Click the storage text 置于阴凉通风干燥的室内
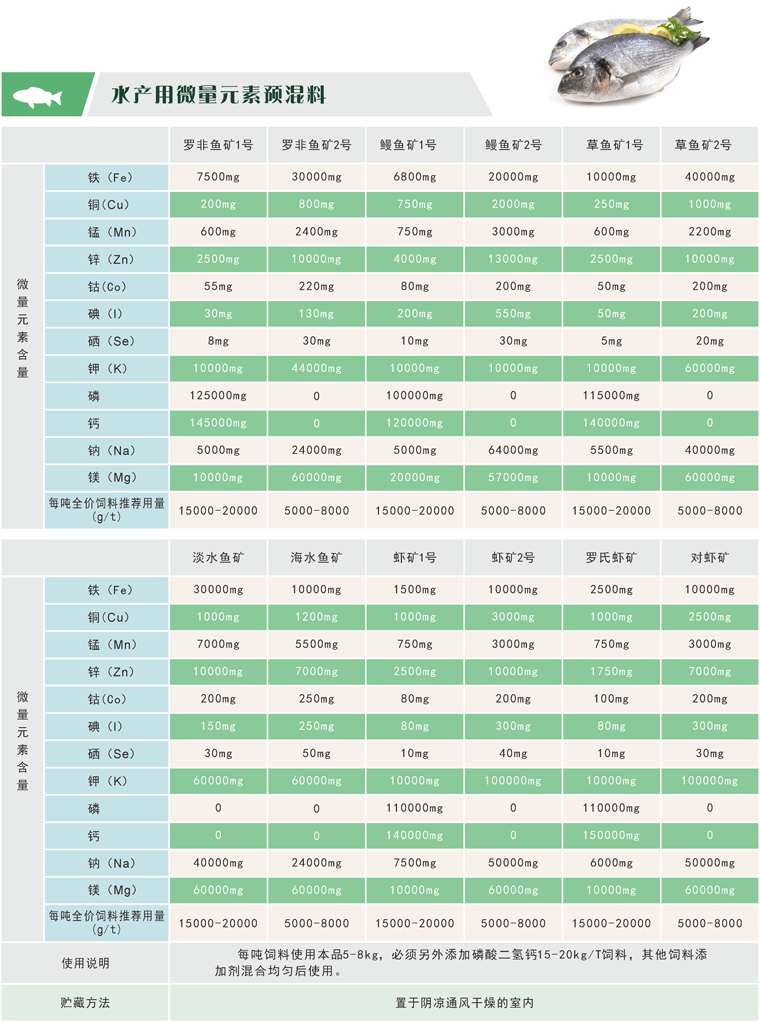 464,1002
